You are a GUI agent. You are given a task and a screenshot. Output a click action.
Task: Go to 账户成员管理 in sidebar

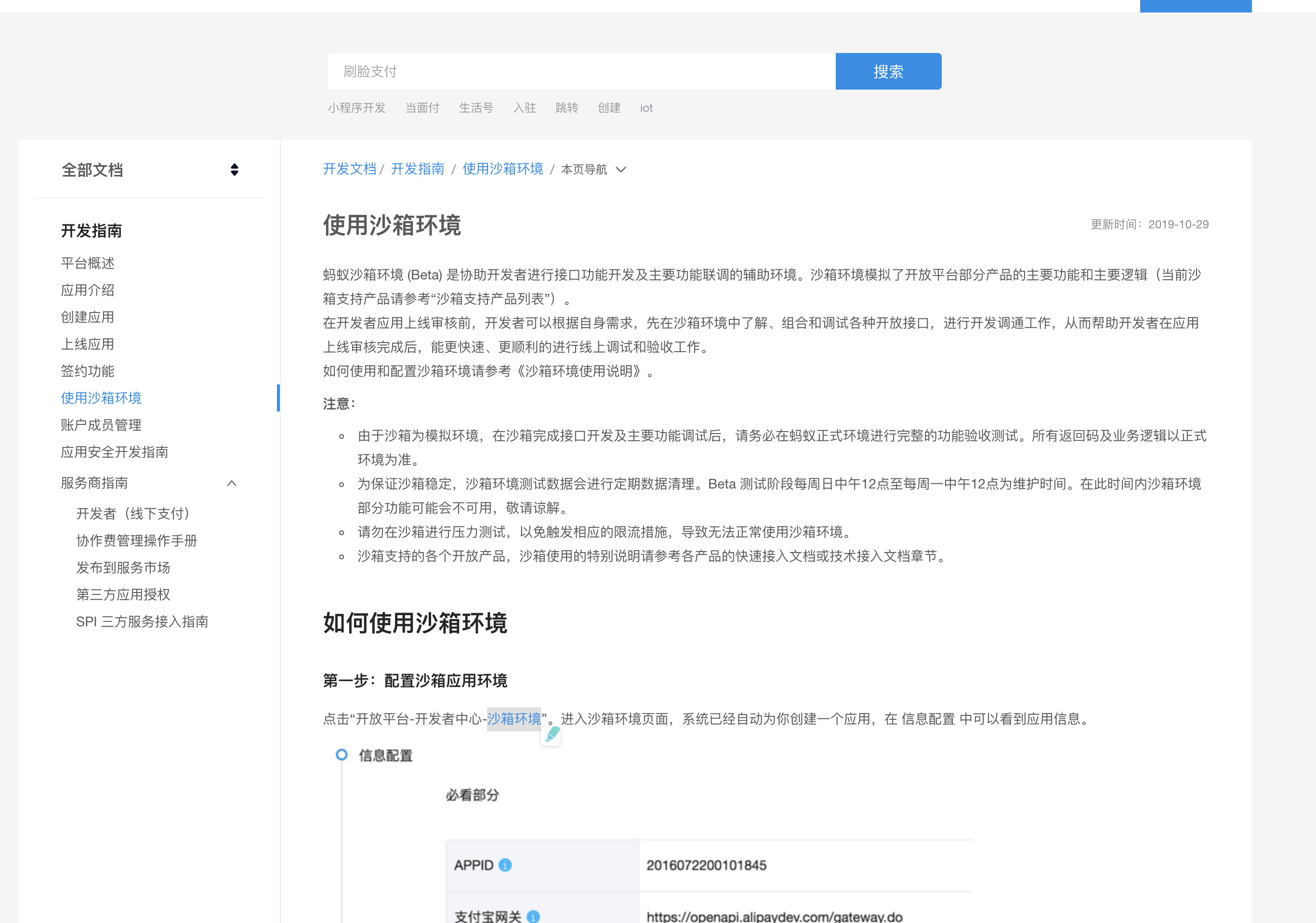(x=101, y=425)
